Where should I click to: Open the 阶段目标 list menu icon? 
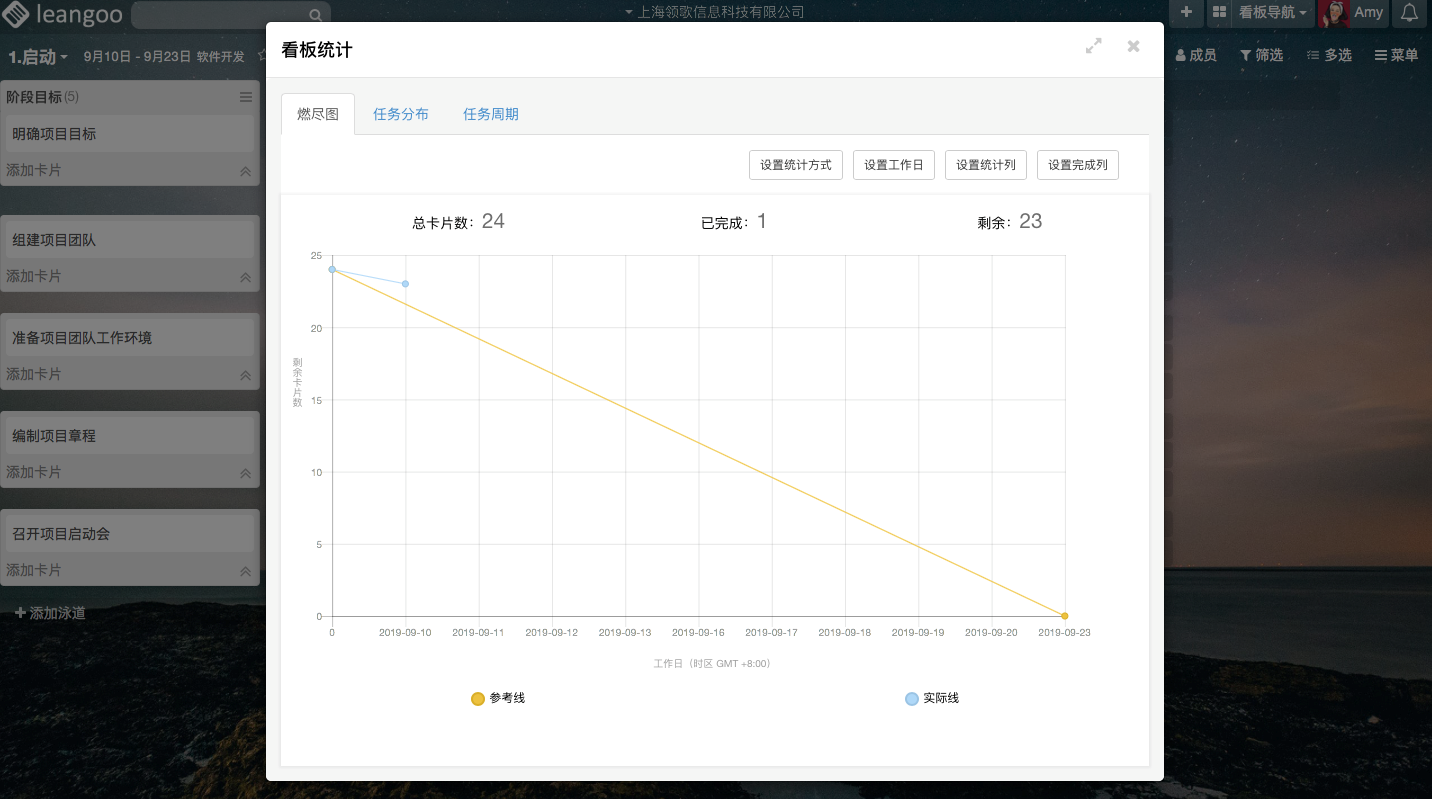click(x=246, y=97)
